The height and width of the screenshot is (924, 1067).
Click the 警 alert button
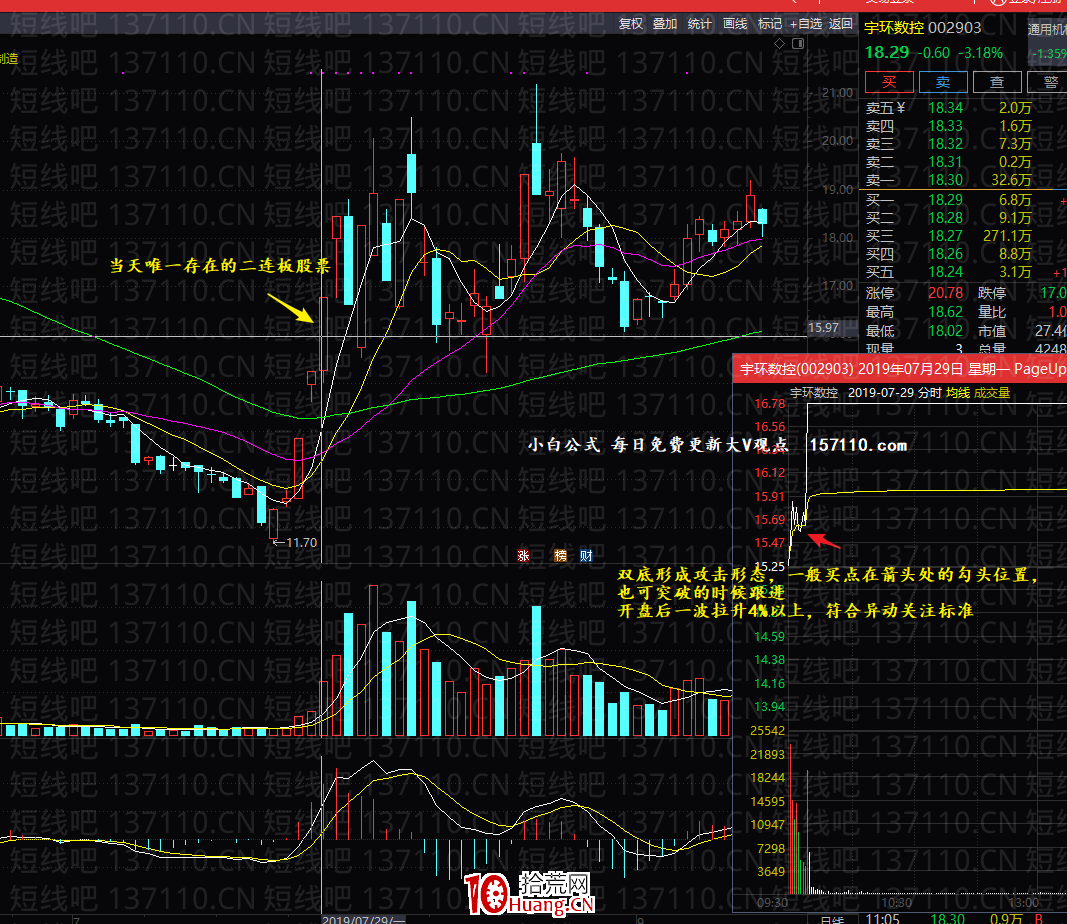coord(1049,82)
